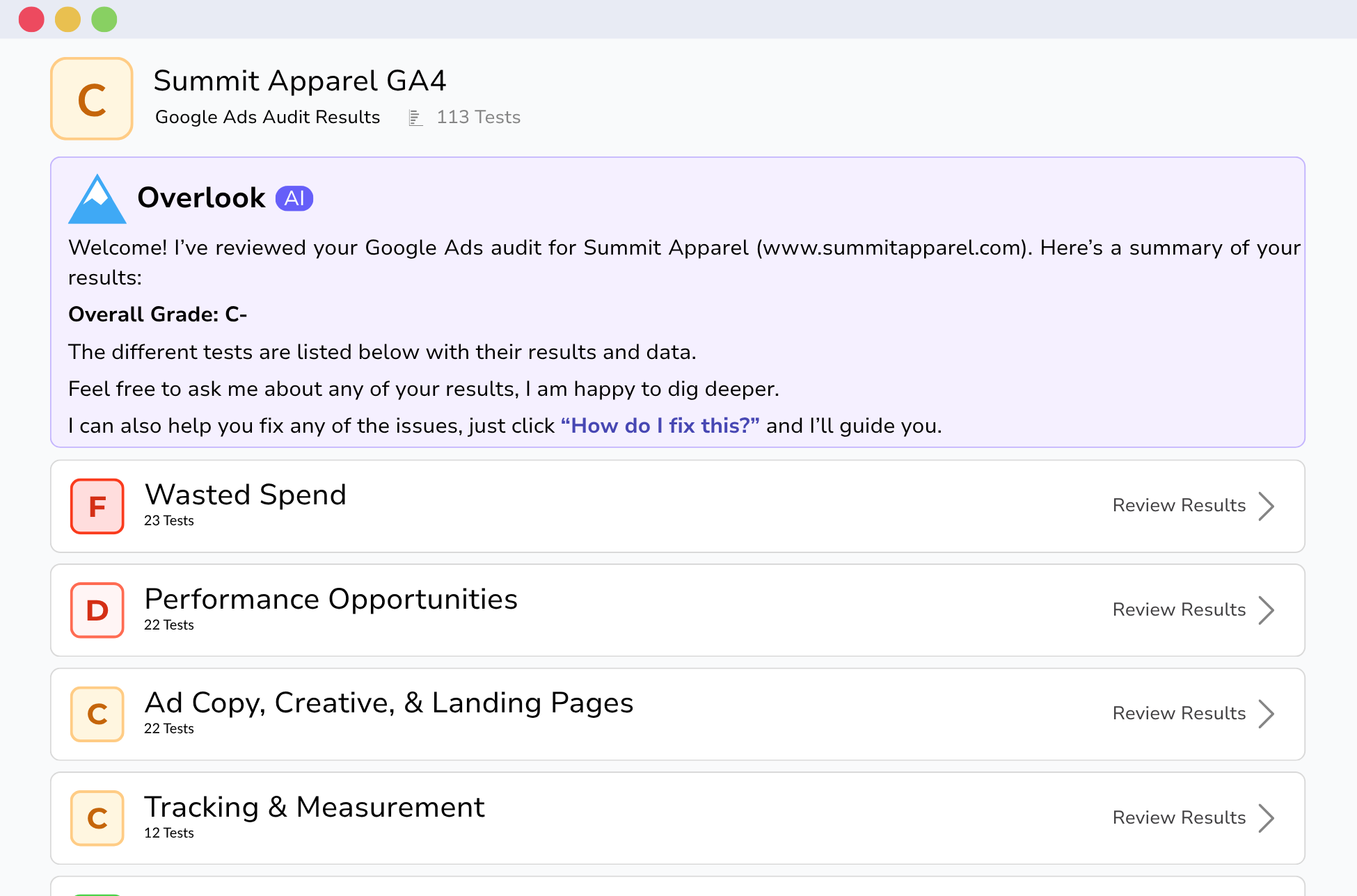Open Ad Copy, Creative, & Landing Pages chevron
Image resolution: width=1357 pixels, height=896 pixels.
click(1267, 714)
